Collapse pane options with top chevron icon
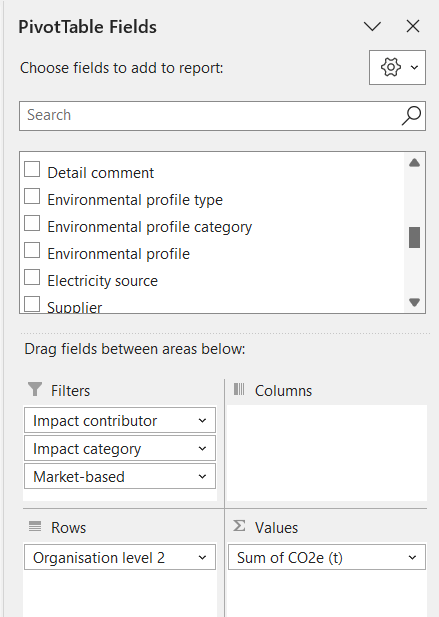This screenshot has width=439, height=617. [x=372, y=27]
